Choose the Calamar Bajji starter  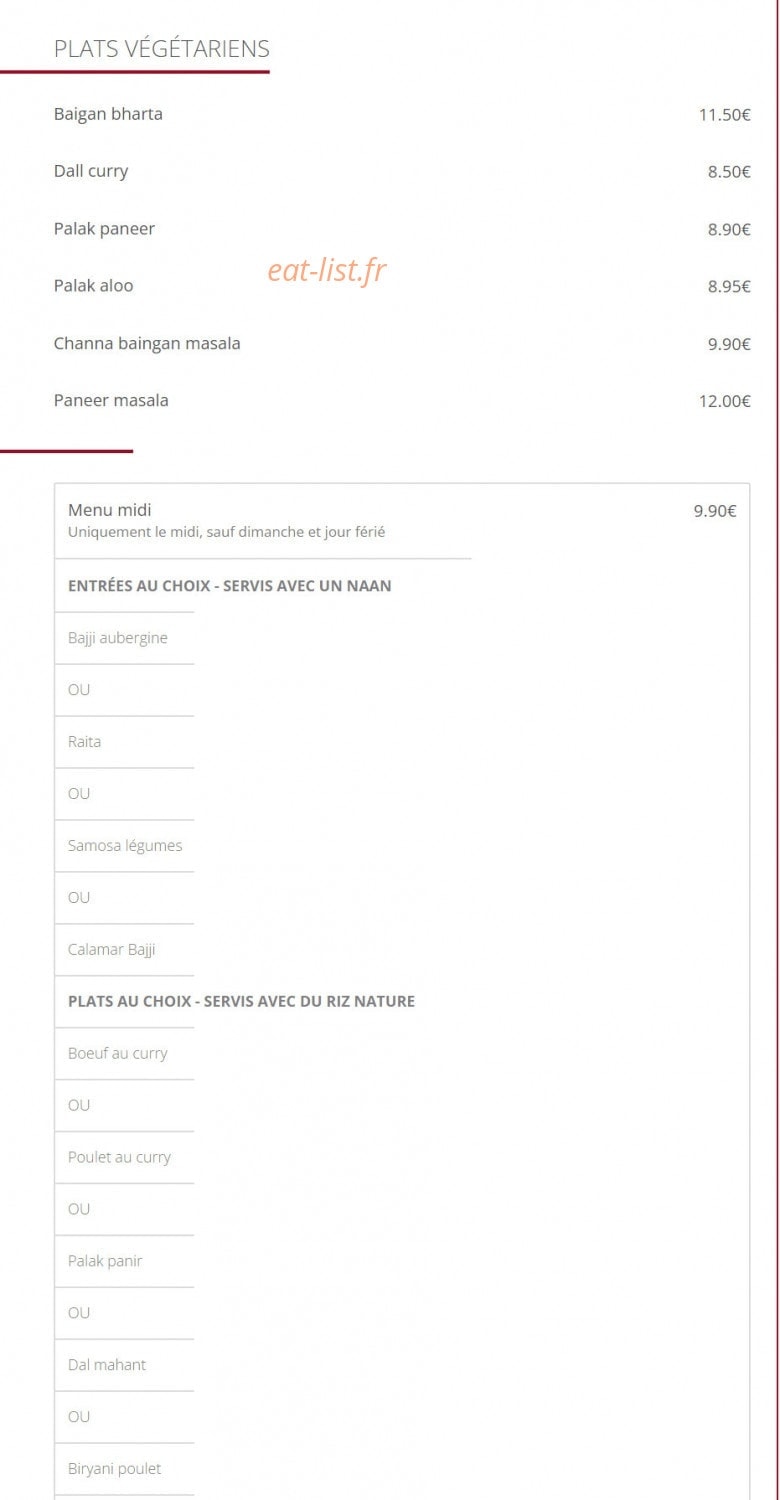click(x=112, y=950)
